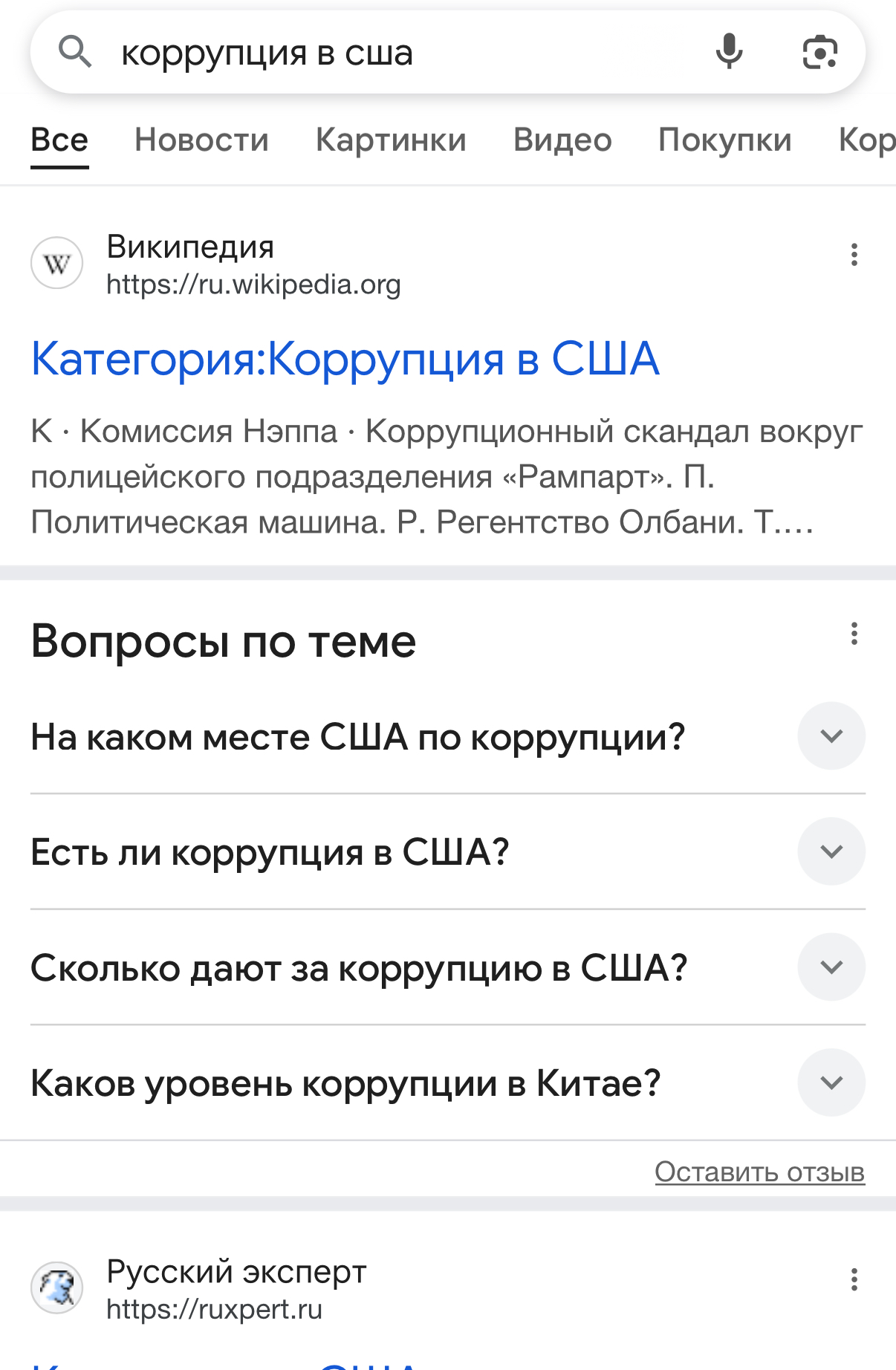Click the Wikipedia favicon icon
The image size is (896, 1370).
click(x=57, y=263)
